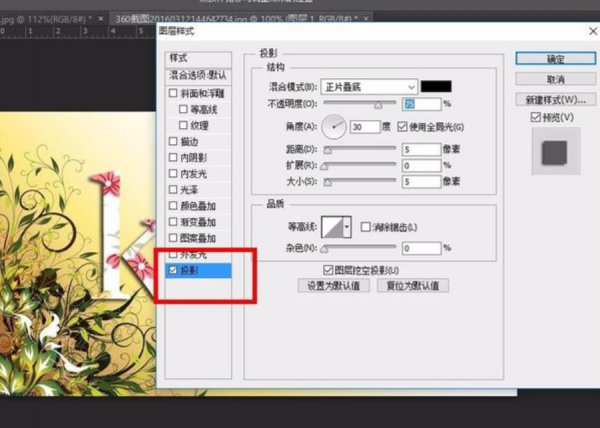Enable 内发光 checkbox

[x=173, y=174]
